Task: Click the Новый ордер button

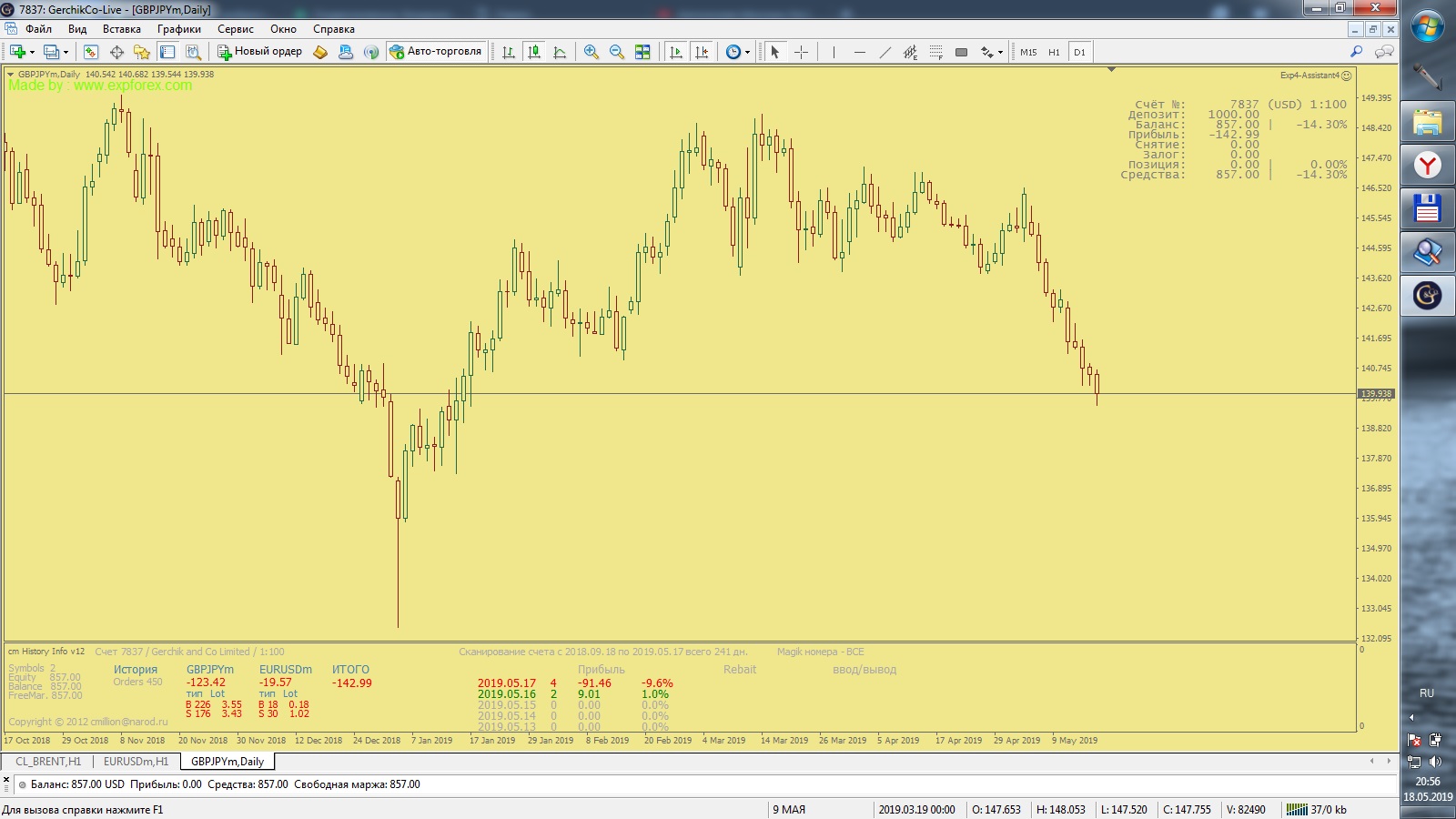Action: (x=258, y=52)
